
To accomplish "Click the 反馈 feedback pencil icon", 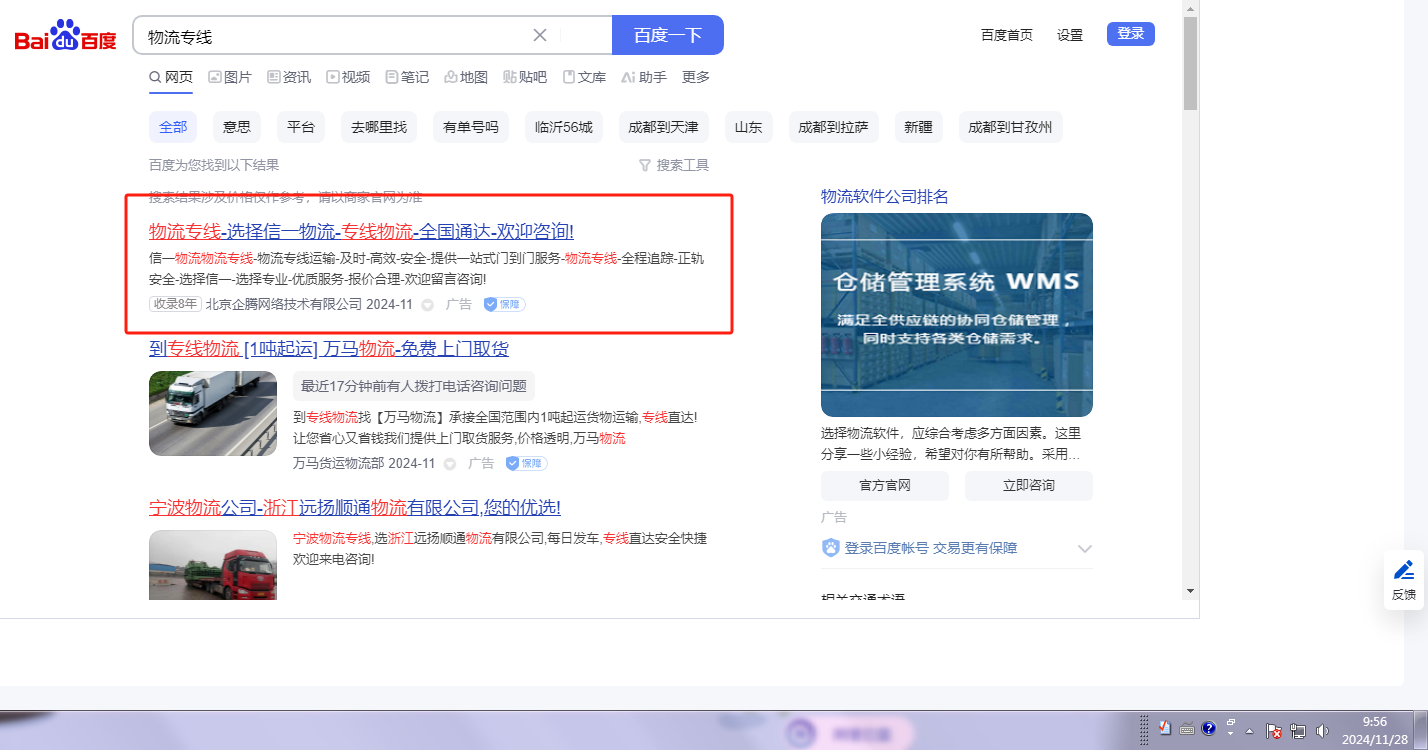I will click(x=1404, y=579).
